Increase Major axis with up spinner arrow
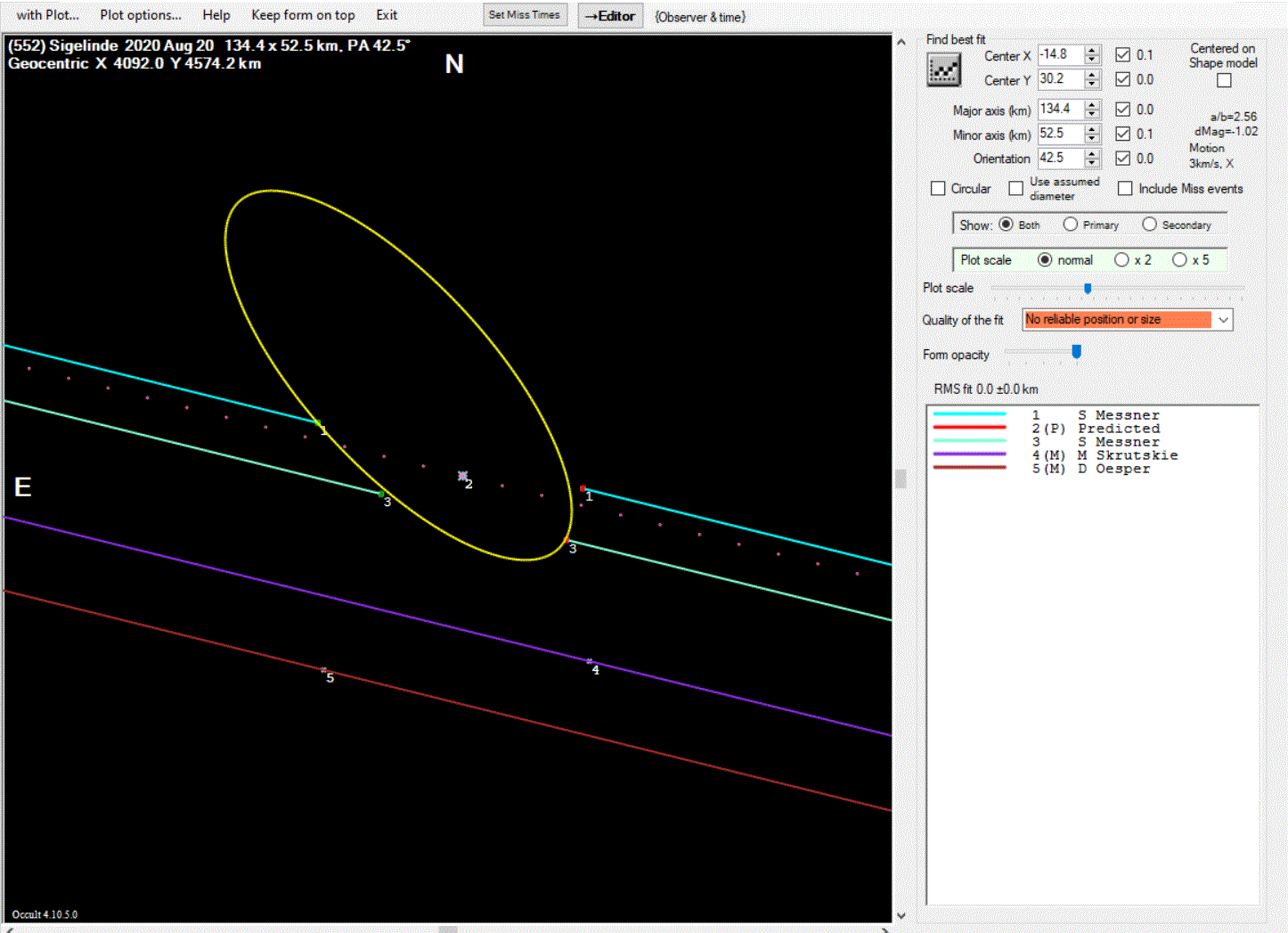Screen dimensions: 1288x933 click(x=1092, y=105)
